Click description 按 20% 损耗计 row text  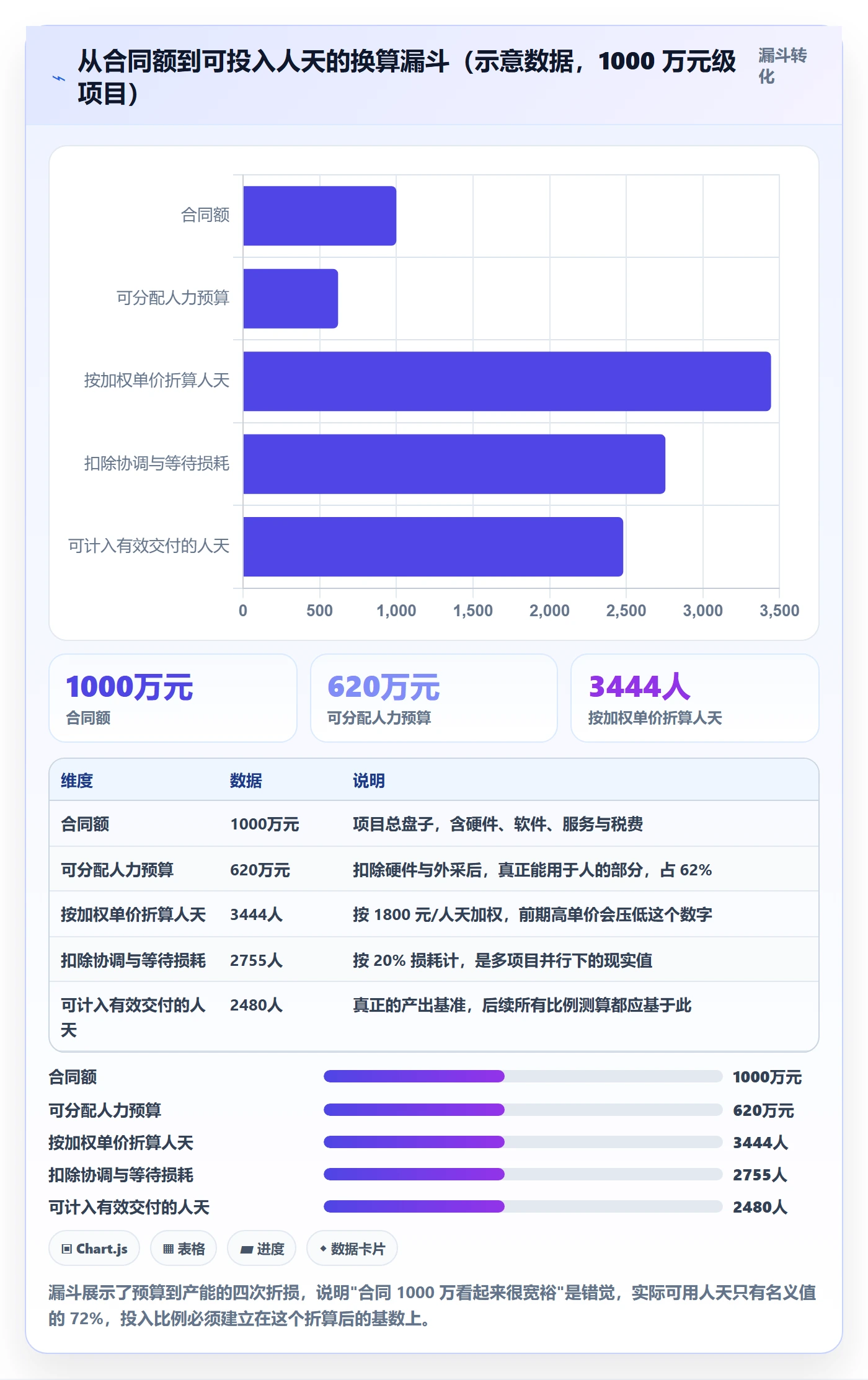pos(503,960)
